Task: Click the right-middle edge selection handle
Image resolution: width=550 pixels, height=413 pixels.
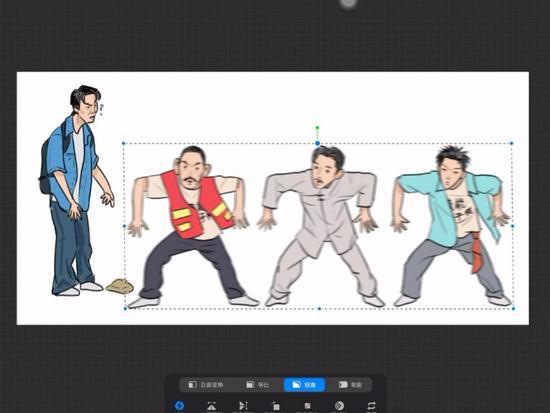Action: pos(512,226)
